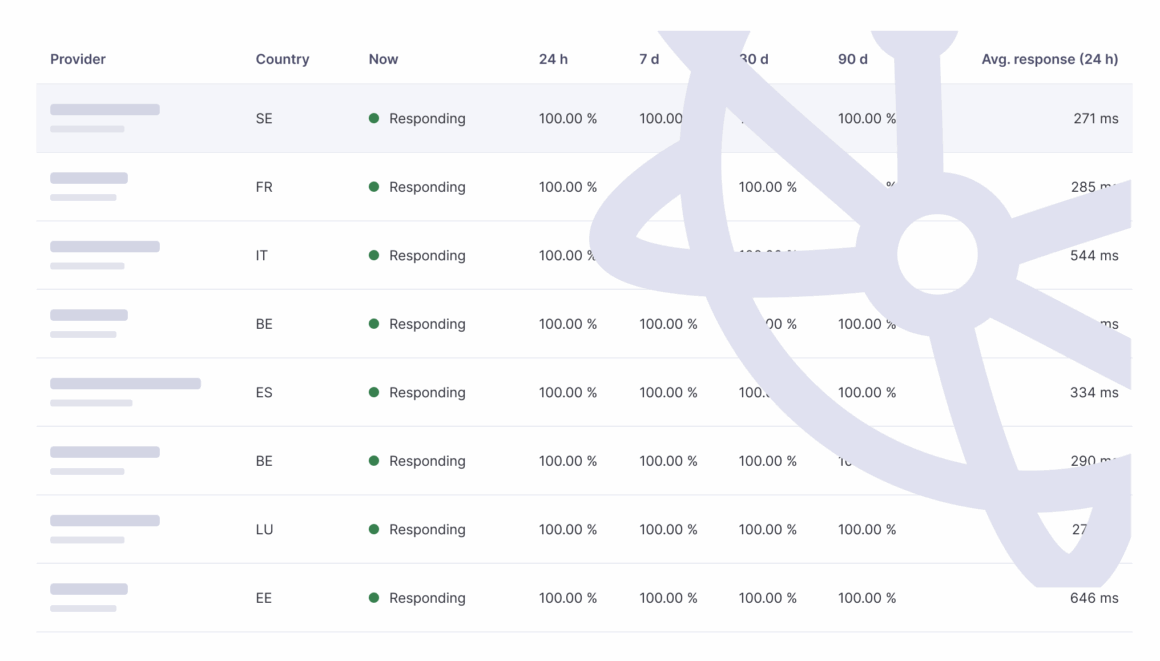Click the 271 ms average response value
Viewport: 1160px width, 661px height.
click(1096, 118)
